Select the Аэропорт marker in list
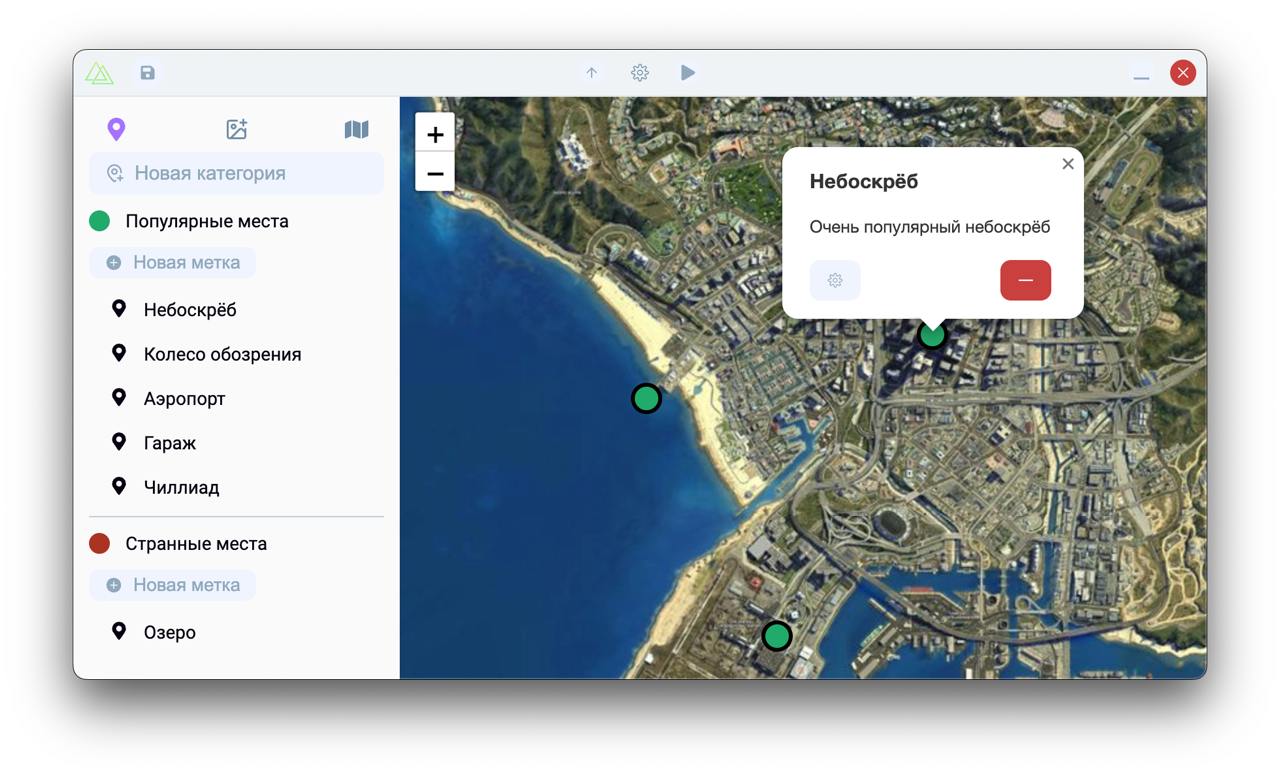1280x776 pixels. pos(185,399)
